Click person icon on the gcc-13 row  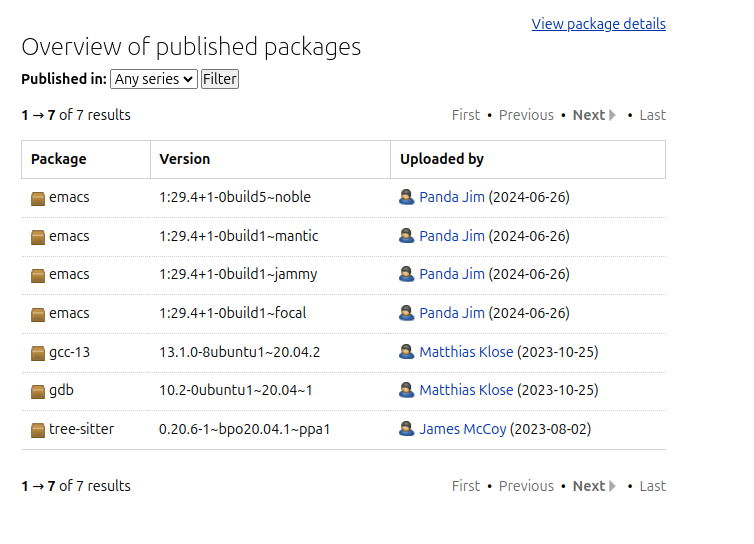click(x=406, y=352)
